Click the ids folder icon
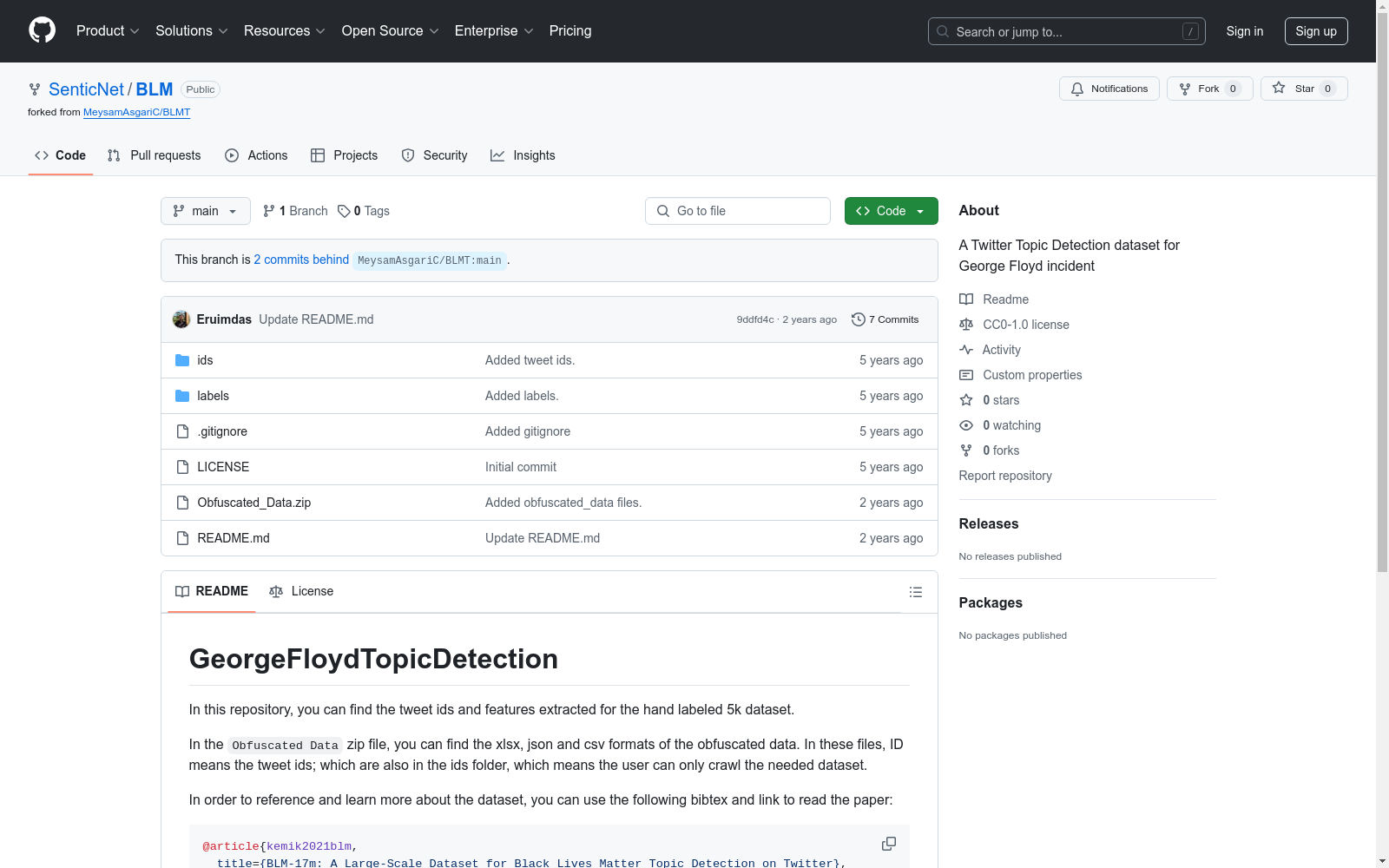Image resolution: width=1389 pixels, height=868 pixels. 182,360
